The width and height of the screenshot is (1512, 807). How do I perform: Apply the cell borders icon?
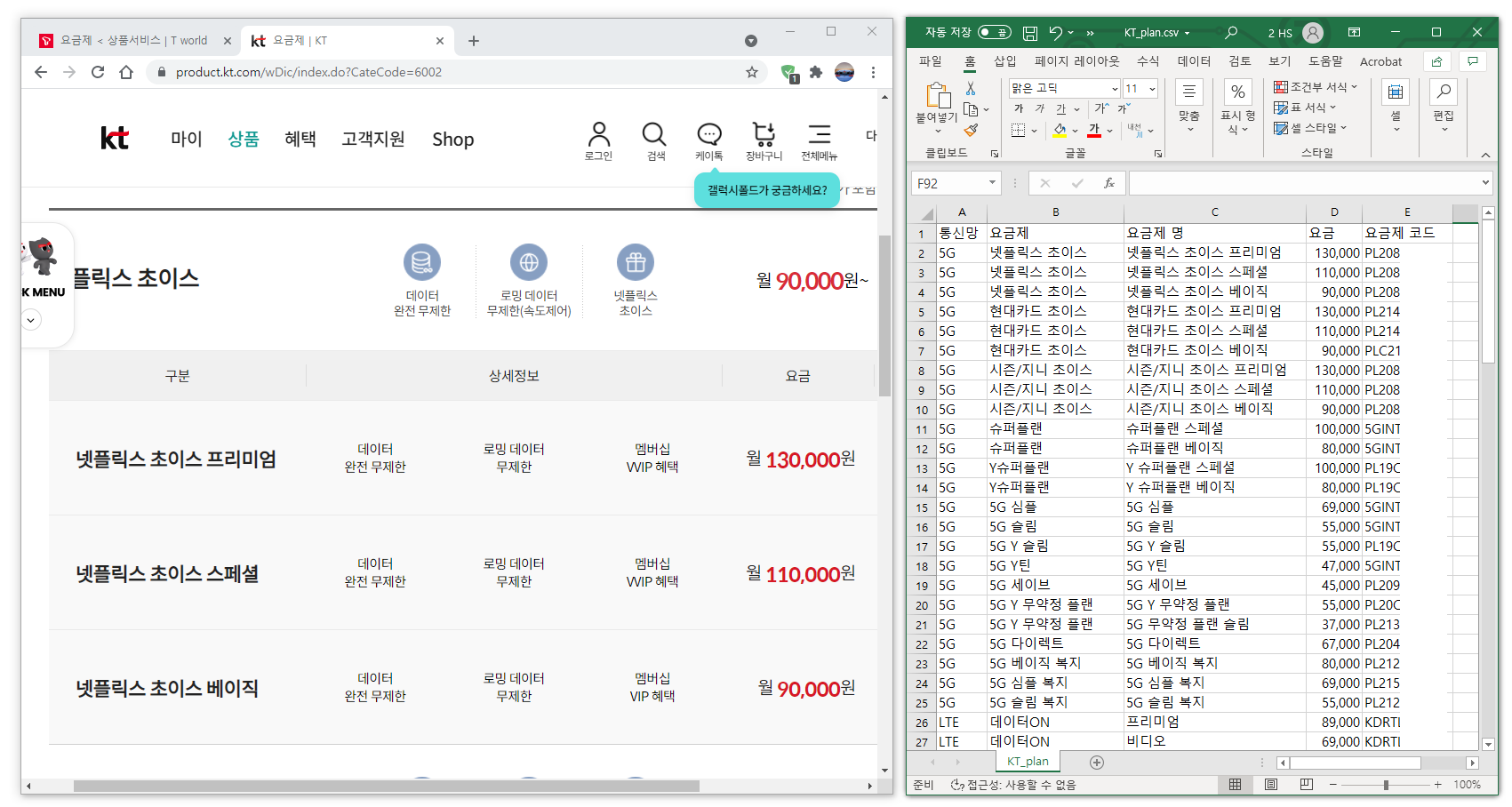click(x=1018, y=131)
